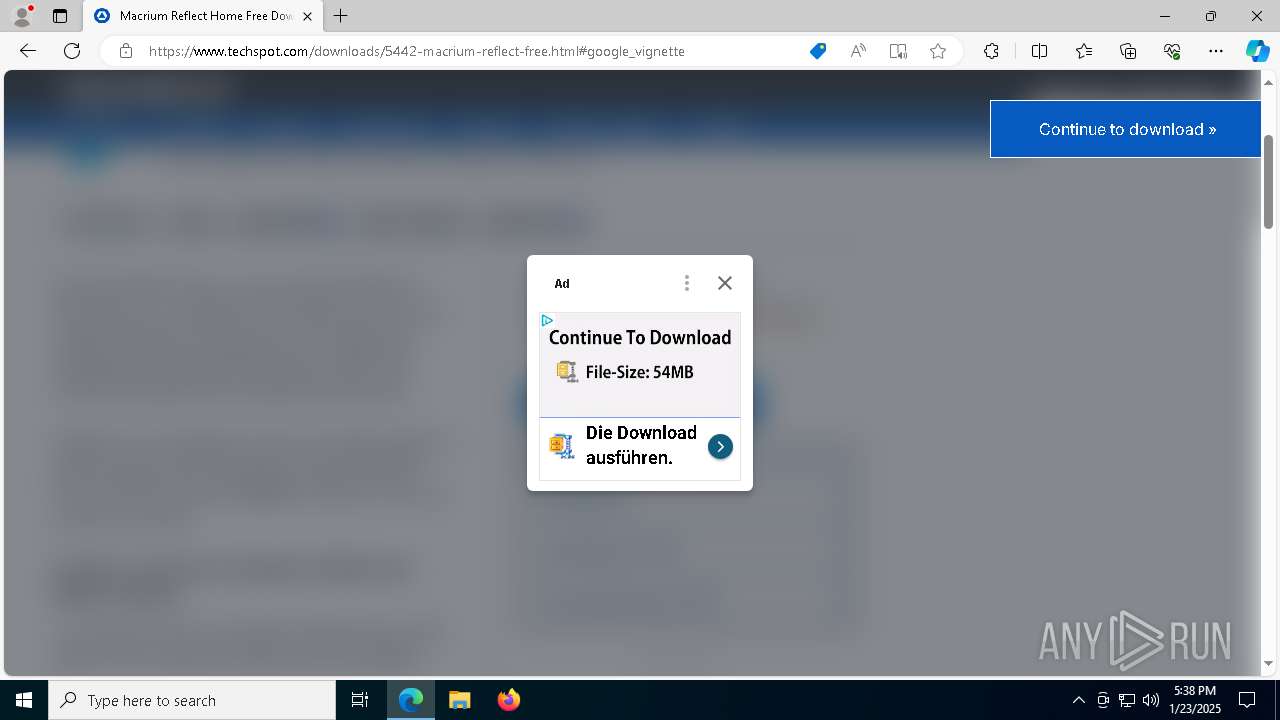Open the clock showing 5:38 PM
The height and width of the screenshot is (720, 1280).
(1195, 700)
